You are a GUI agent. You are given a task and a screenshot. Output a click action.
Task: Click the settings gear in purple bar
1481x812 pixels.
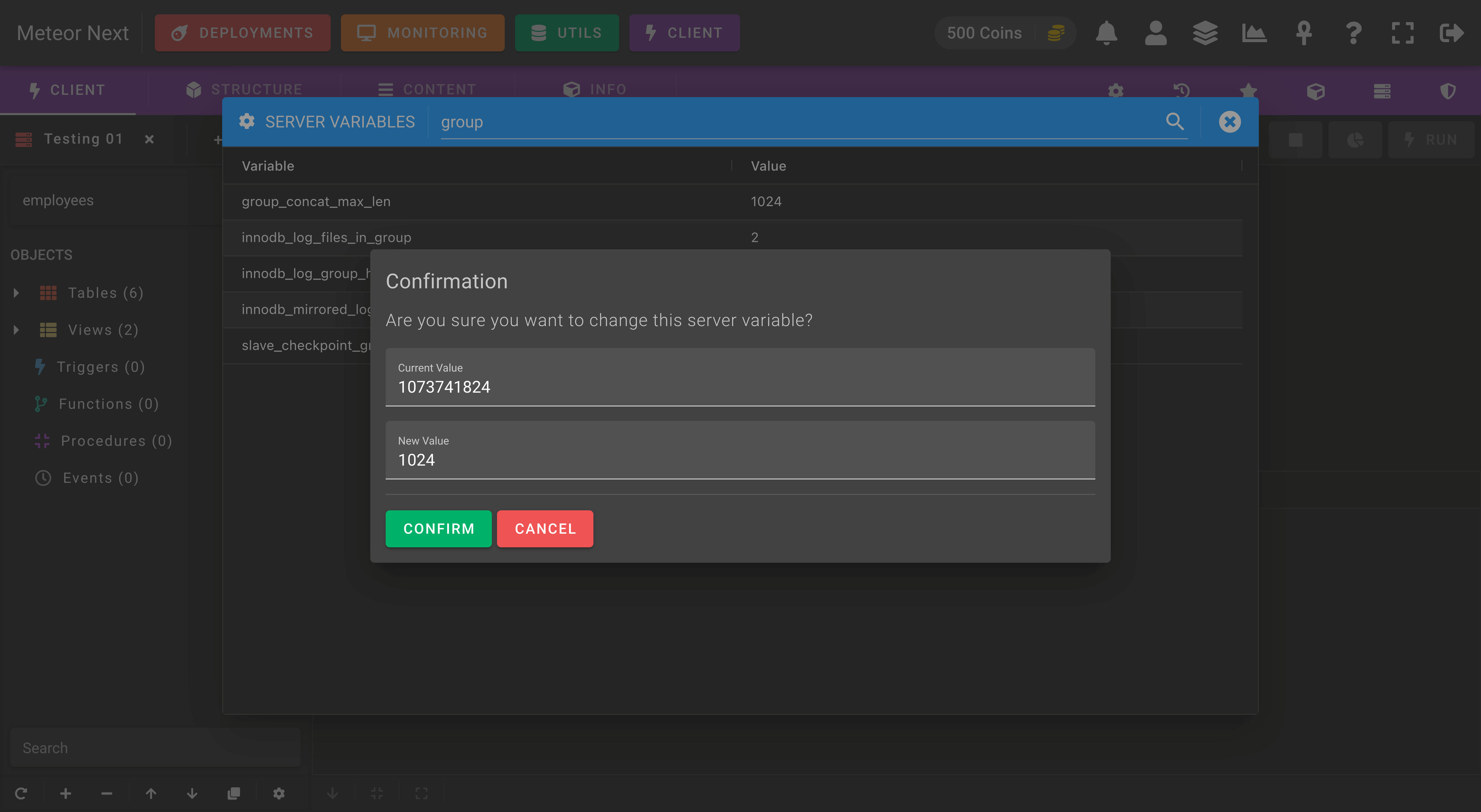1115,91
